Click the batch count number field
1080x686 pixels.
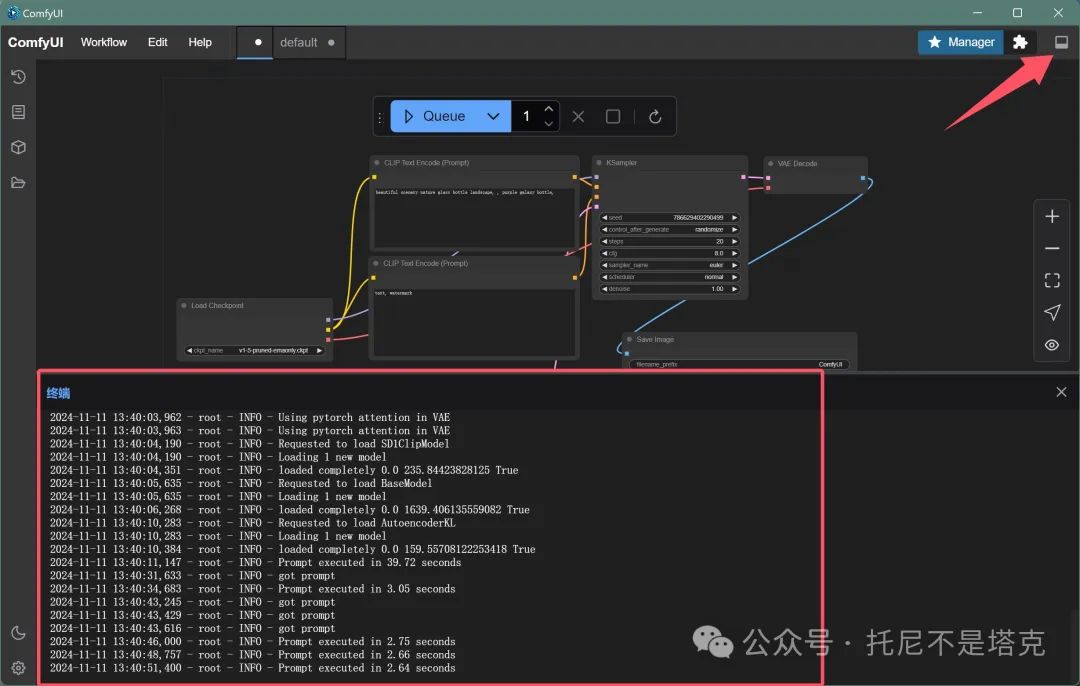[x=527, y=116]
